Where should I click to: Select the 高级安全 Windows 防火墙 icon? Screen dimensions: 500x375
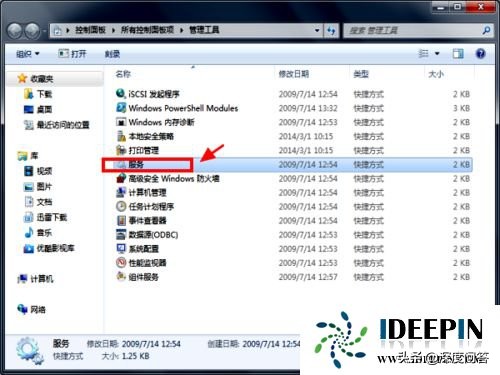(120, 178)
